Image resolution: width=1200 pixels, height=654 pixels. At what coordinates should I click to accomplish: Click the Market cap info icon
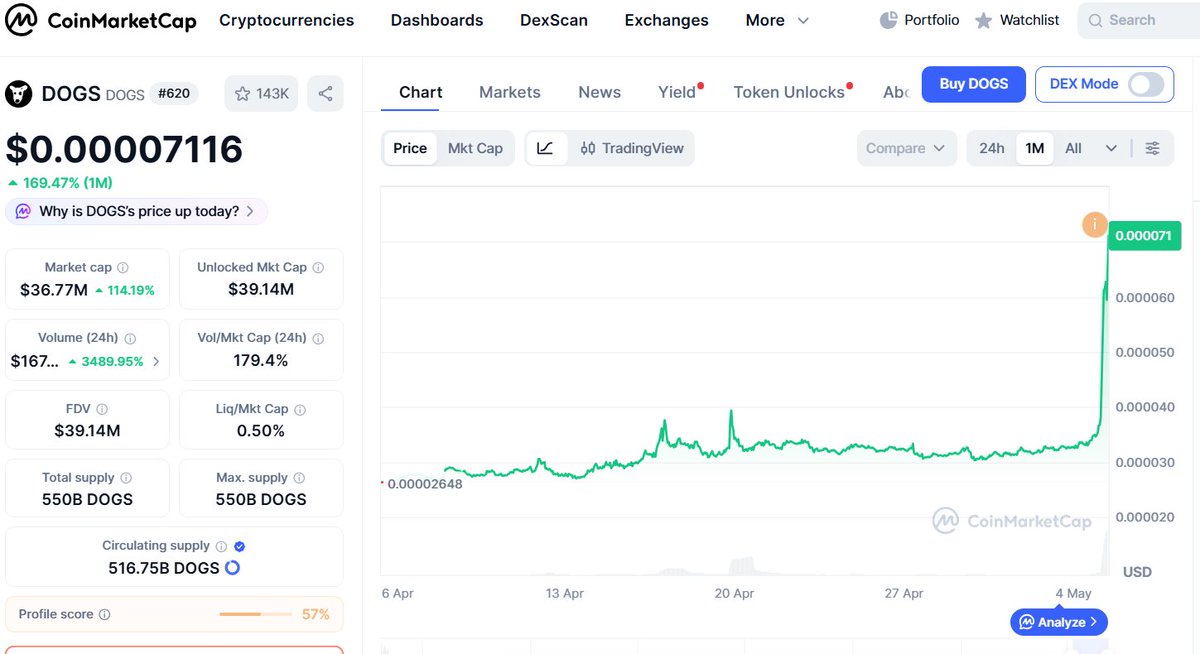[x=123, y=268]
